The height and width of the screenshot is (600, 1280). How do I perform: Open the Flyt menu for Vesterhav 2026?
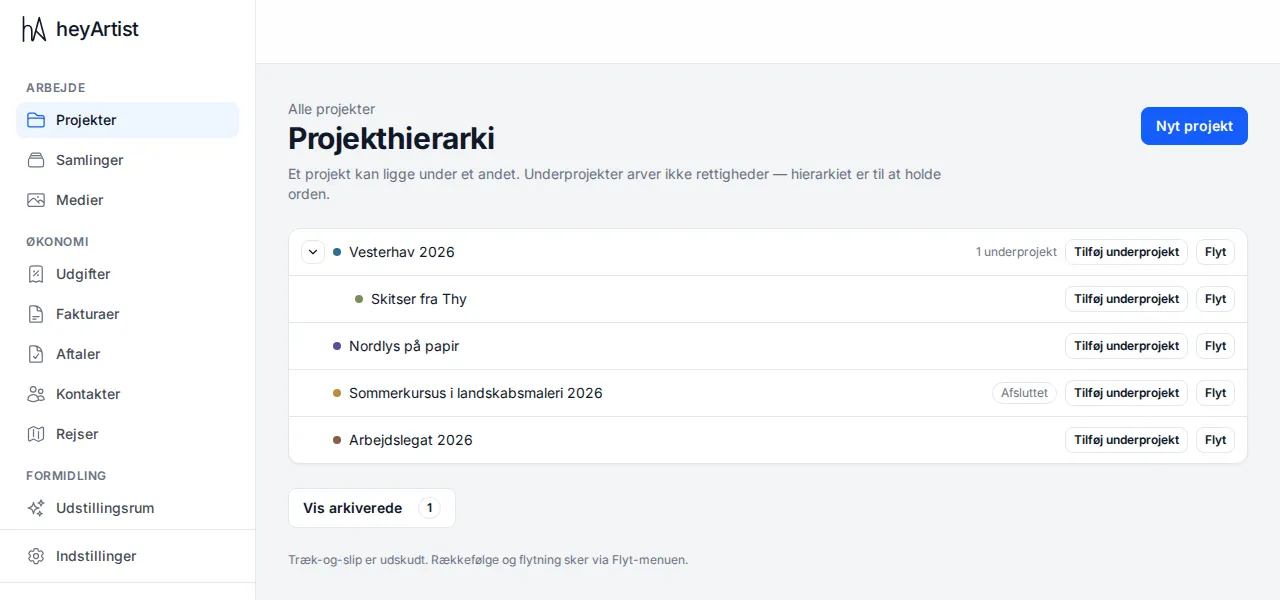1215,252
